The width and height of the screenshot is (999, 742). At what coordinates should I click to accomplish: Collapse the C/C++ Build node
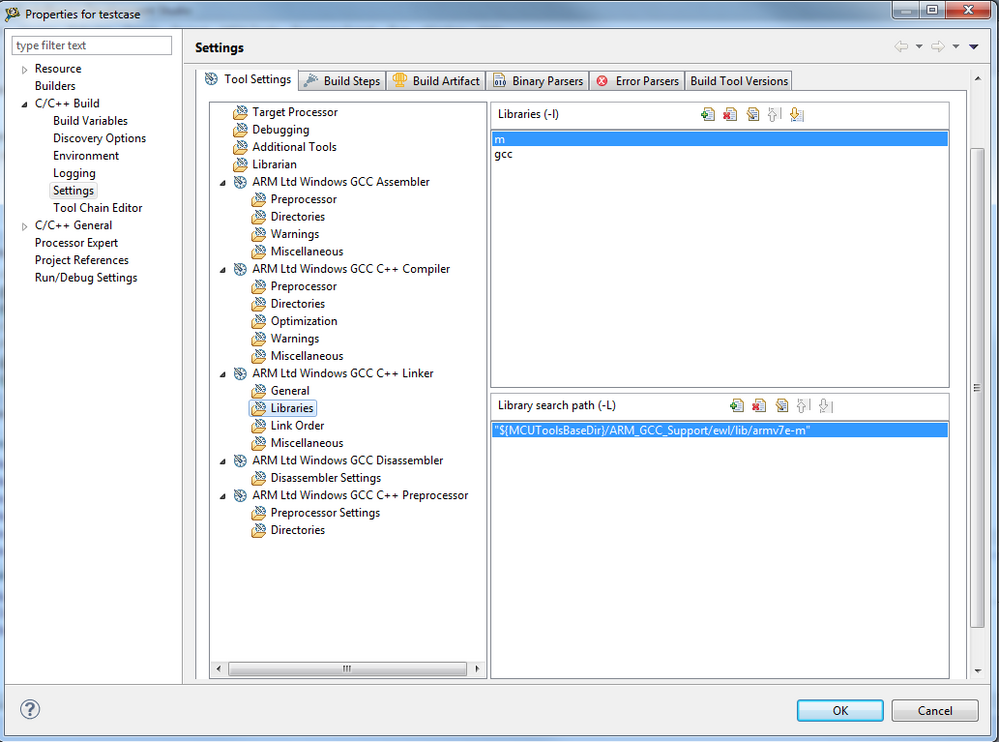point(24,104)
